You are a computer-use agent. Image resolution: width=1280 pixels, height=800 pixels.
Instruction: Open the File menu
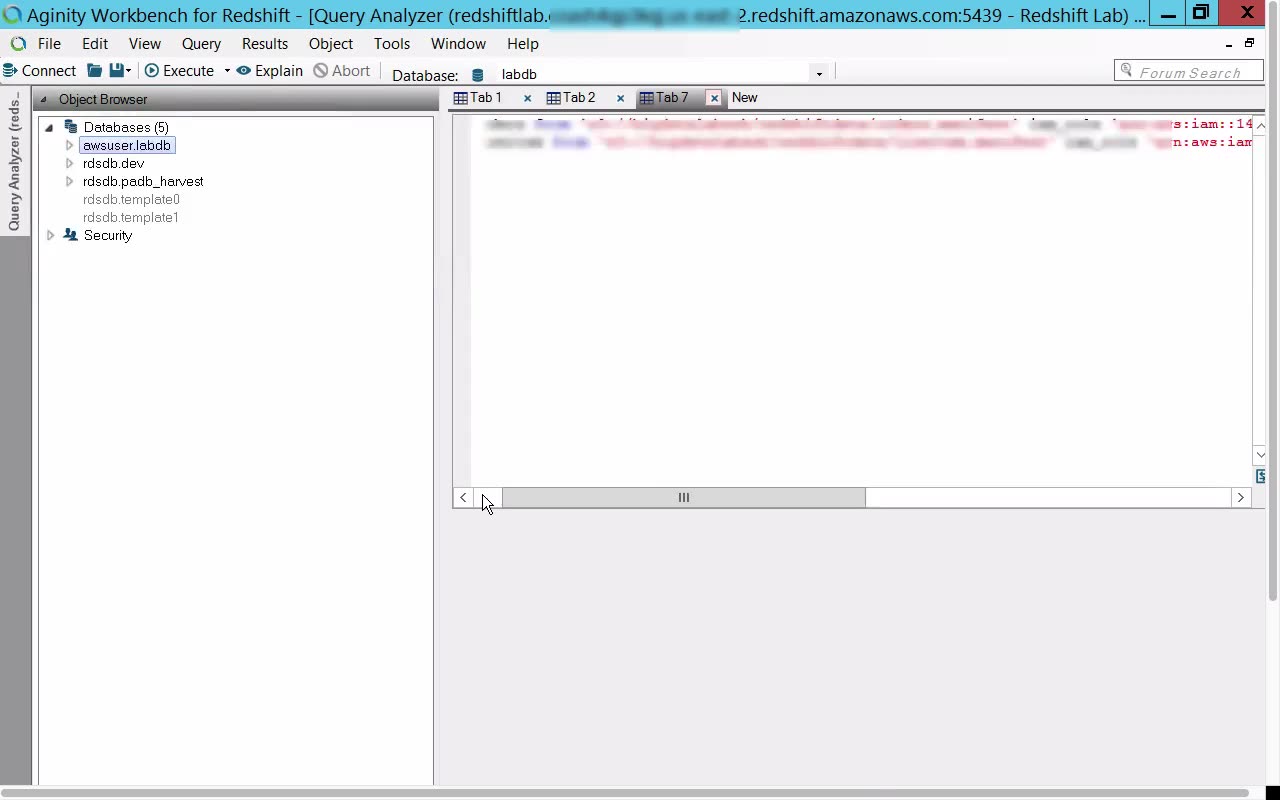[x=49, y=44]
